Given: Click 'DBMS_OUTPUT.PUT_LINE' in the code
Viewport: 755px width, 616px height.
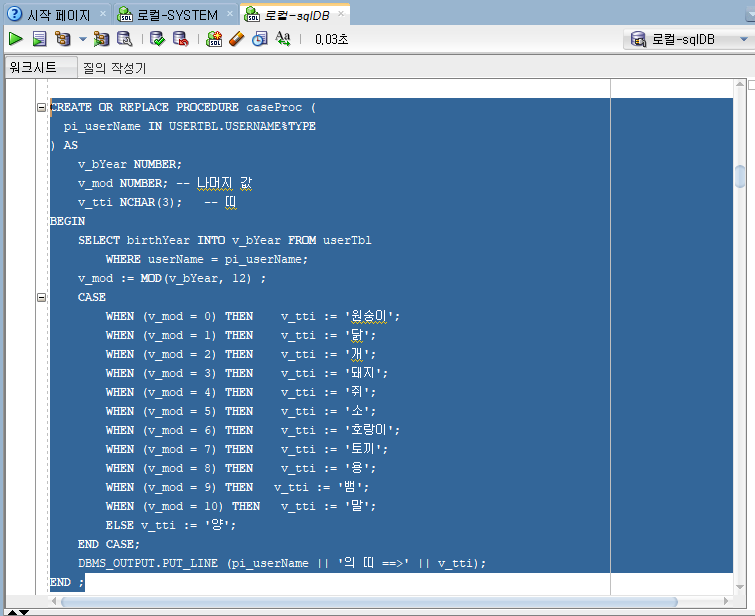Looking at the screenshot, I should click(148, 563).
